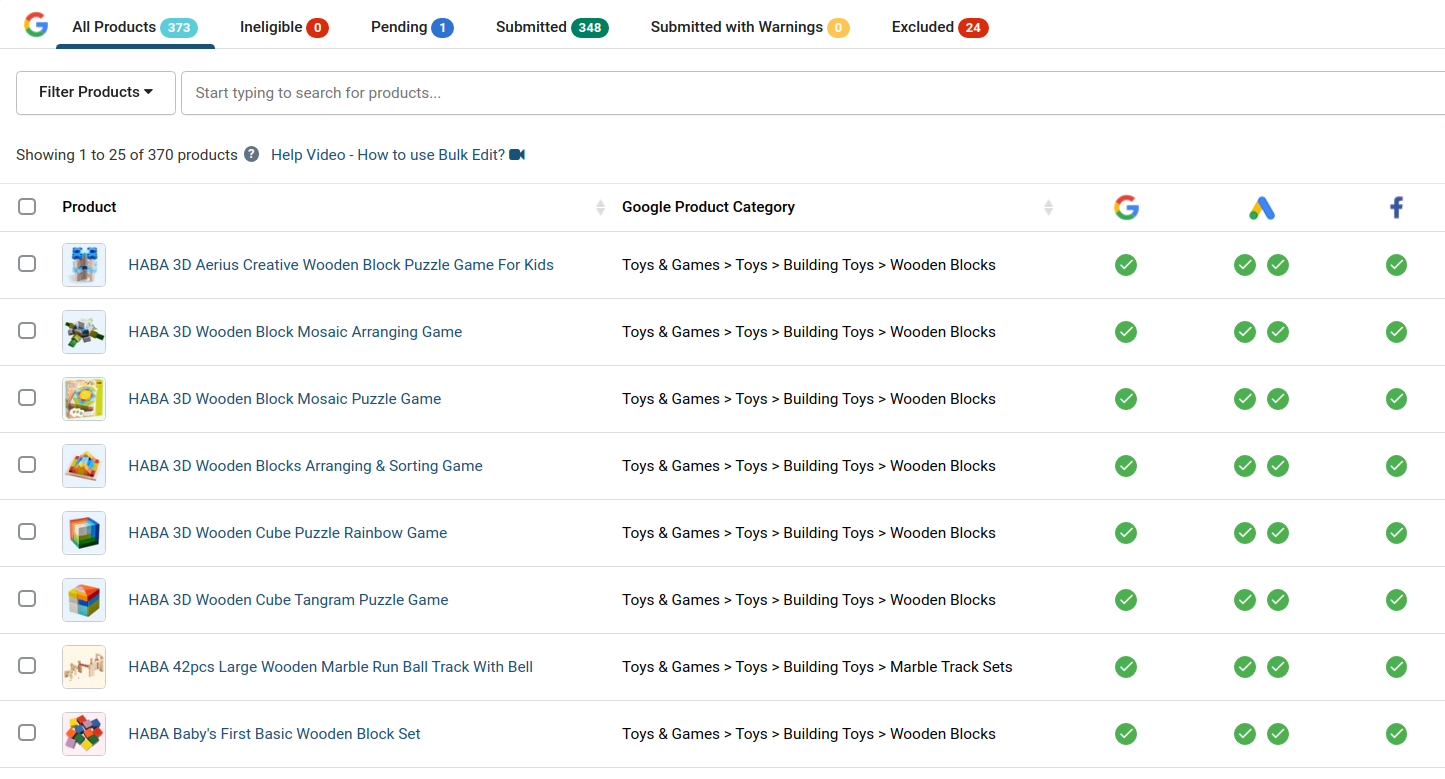Toggle the select-all checkbox in table header
This screenshot has height=779, width=1445.
click(x=27, y=206)
